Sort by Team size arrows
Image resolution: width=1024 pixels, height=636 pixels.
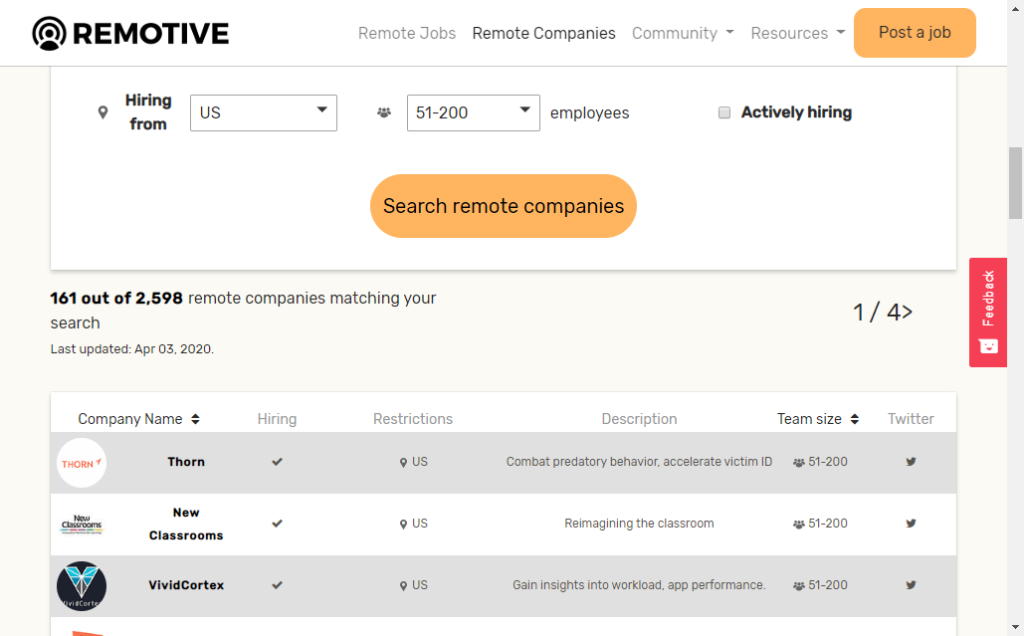point(855,419)
